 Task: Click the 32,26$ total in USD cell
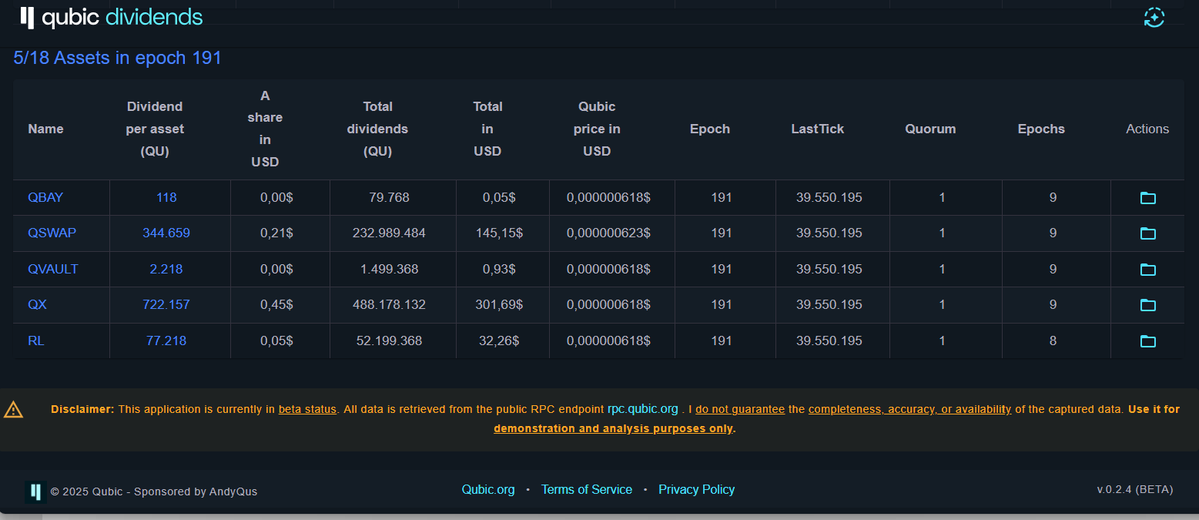click(x=499, y=340)
